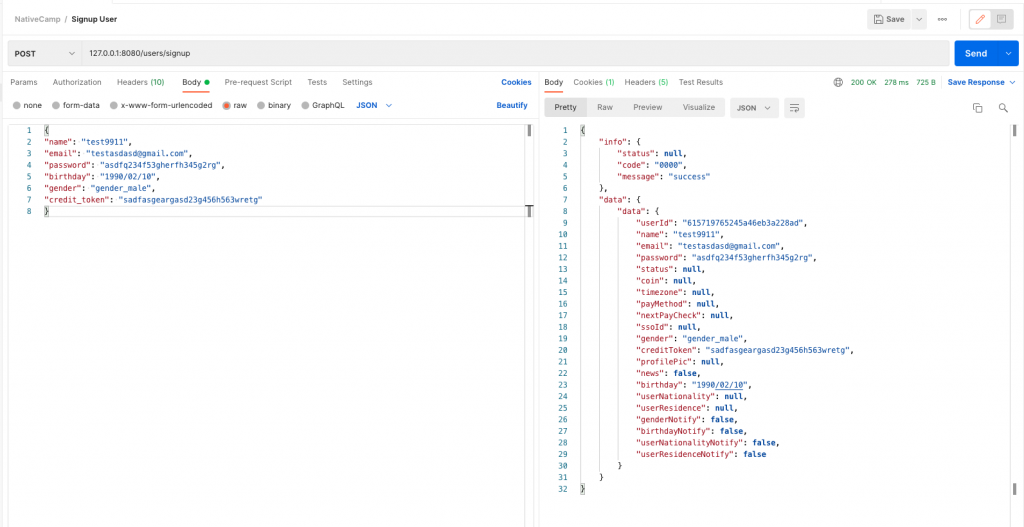Select the binary body type
This screenshot has height=527, width=1024.
tap(274, 105)
